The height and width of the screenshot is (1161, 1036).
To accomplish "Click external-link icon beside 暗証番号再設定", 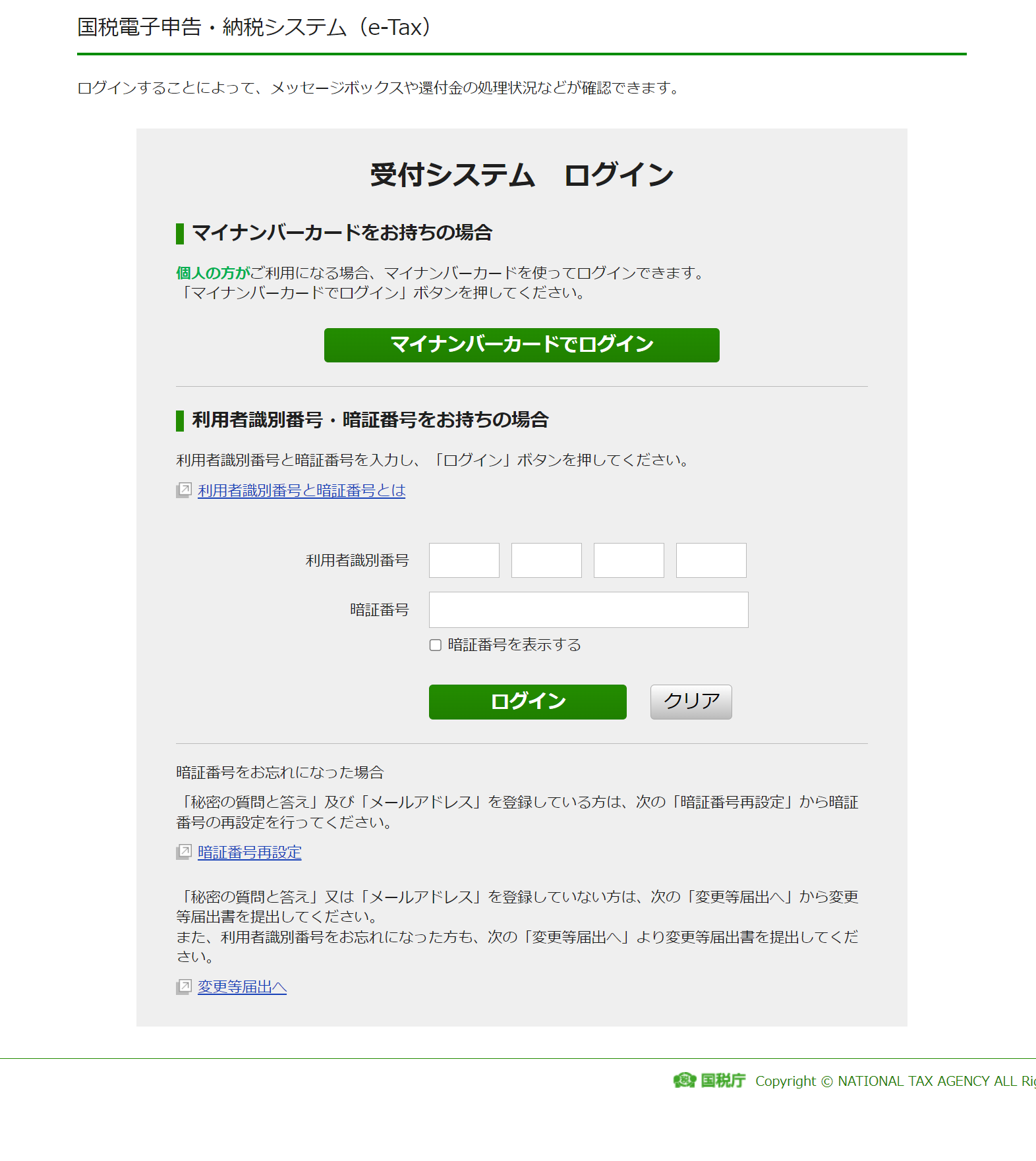I will (184, 852).
